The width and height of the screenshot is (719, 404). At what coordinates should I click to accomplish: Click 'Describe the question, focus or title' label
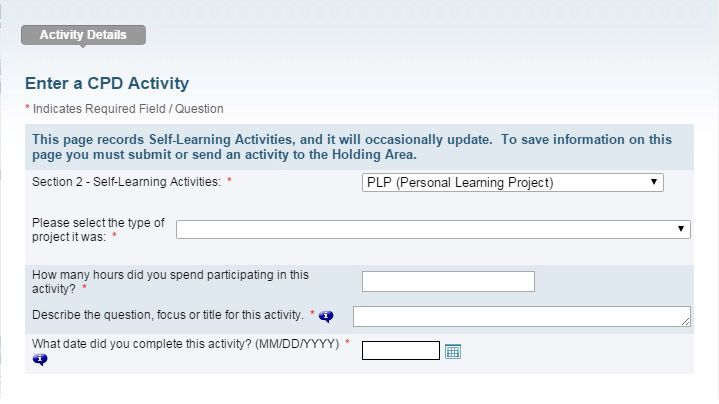point(168,315)
